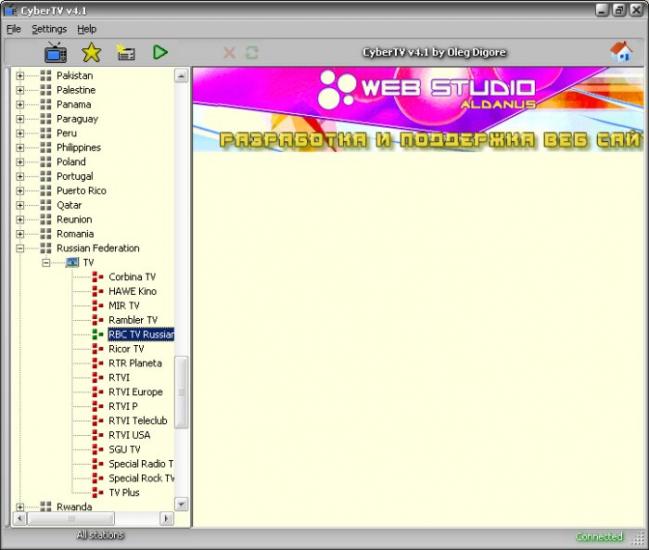The image size is (649, 550).
Task: Select Special Rock TV station
Action: pyautogui.click(x=141, y=478)
